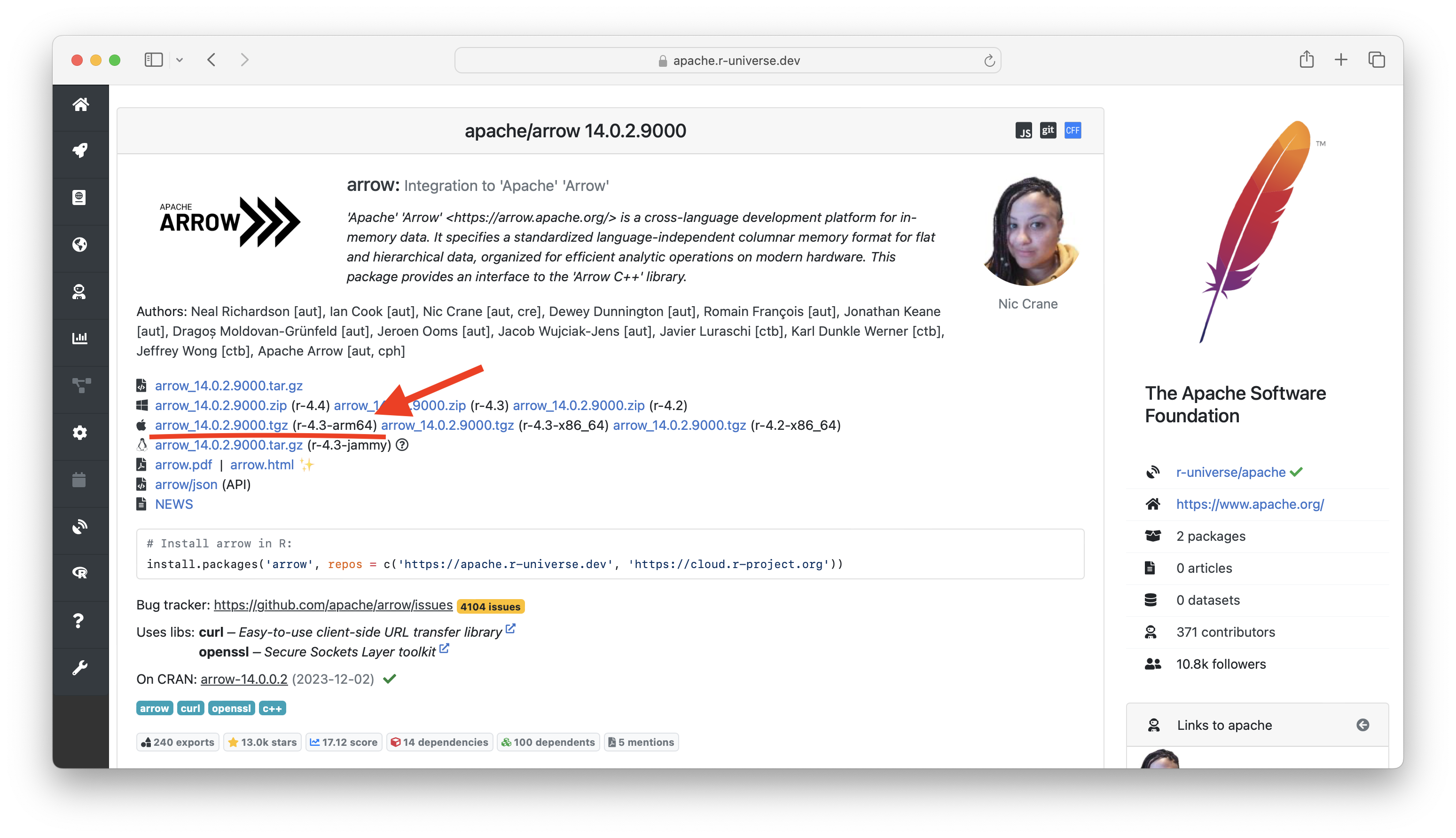Open the JS badge next to the package title
The width and height of the screenshot is (1456, 838).
click(1024, 131)
